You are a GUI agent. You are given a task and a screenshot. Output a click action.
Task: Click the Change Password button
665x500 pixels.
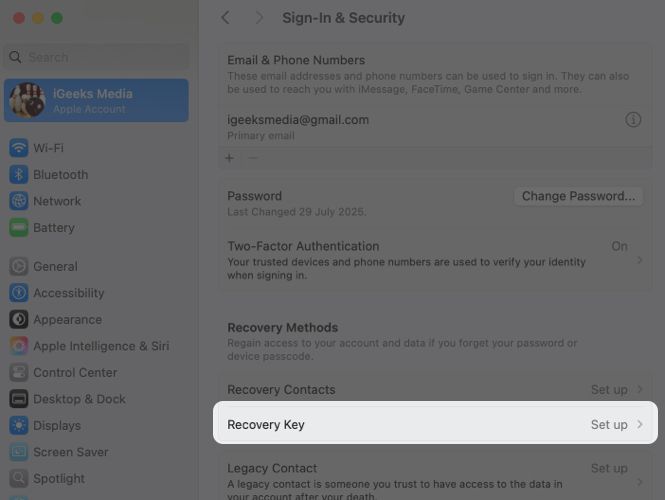(578, 196)
